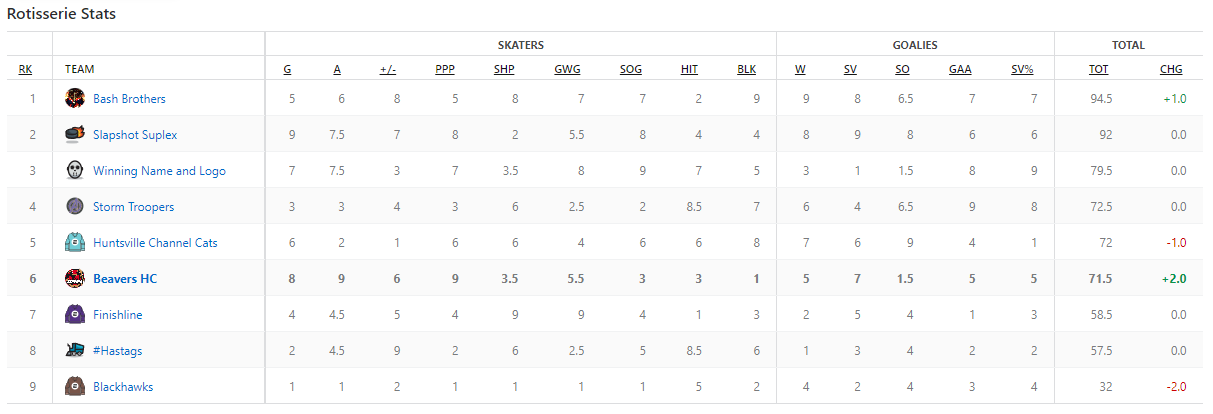This screenshot has width=1213, height=414.
Task: Open the Huntsville Channel Cats team link
Action: click(x=155, y=243)
